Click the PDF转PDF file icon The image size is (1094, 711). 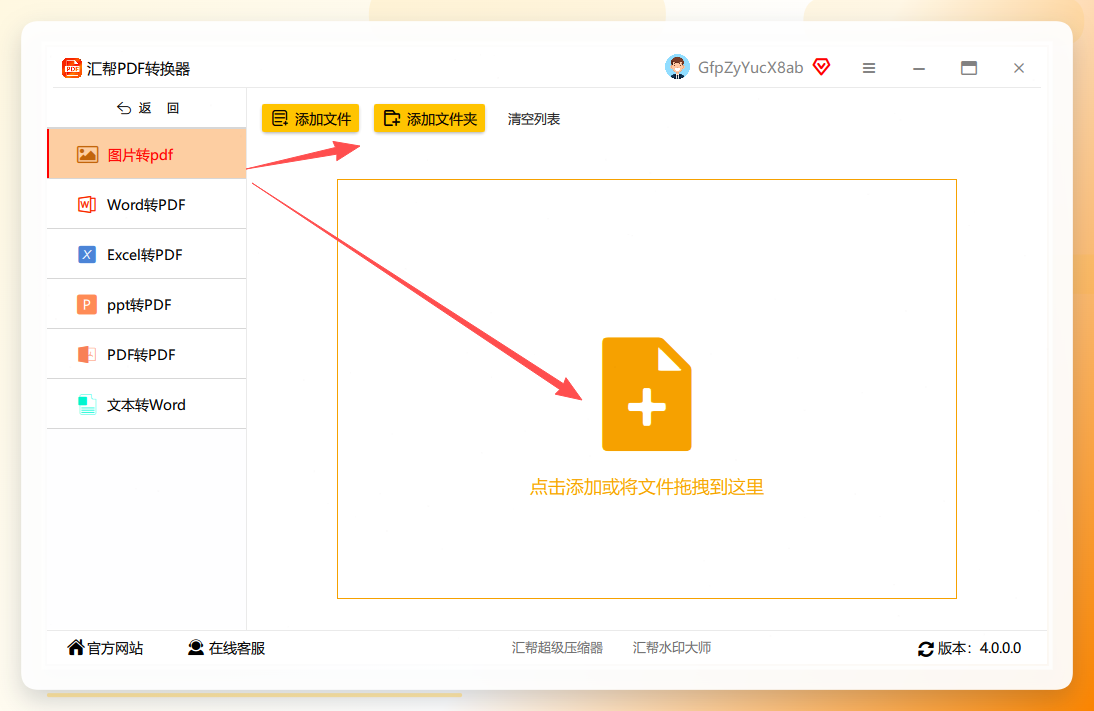click(87, 354)
